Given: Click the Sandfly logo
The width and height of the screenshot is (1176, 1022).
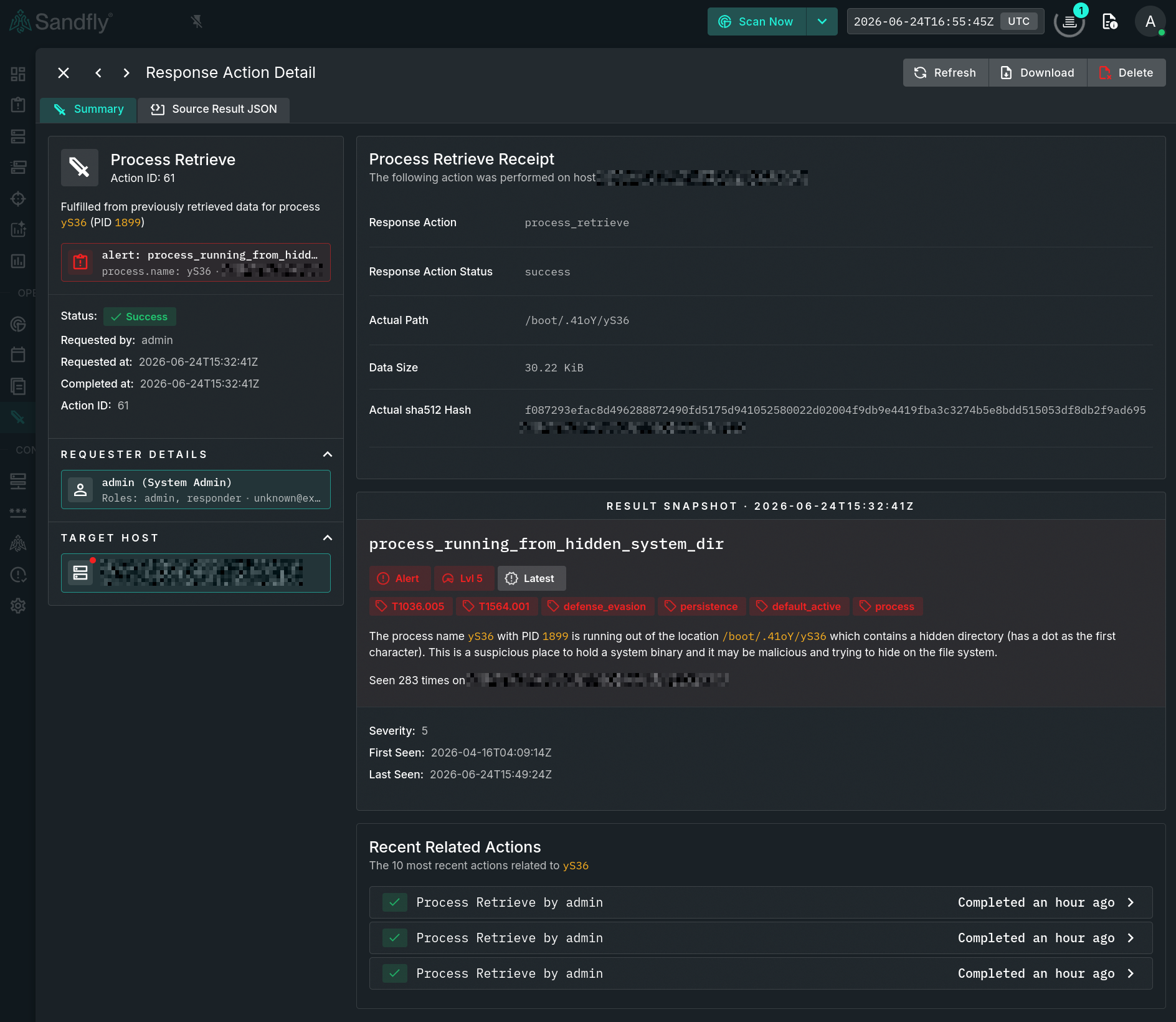Looking at the screenshot, I should (61, 22).
